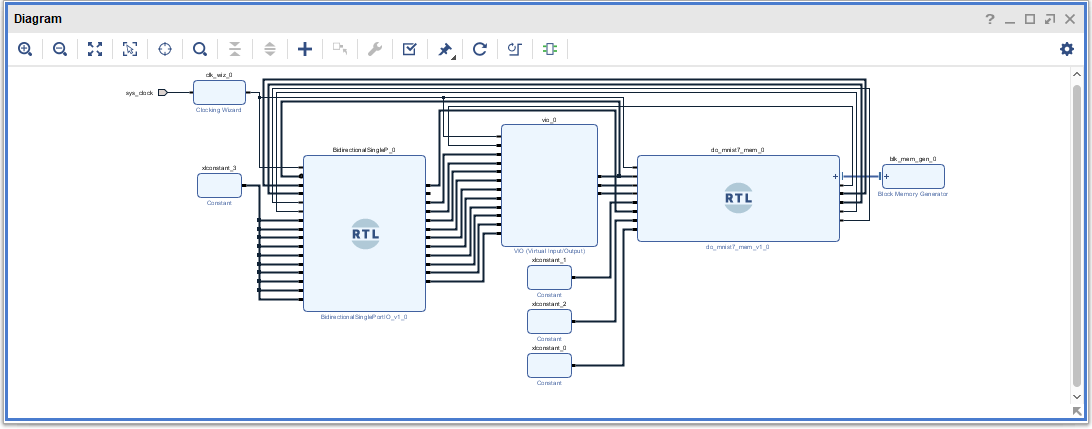Click the Zoom Out magnifier icon
The width and height of the screenshot is (1092, 429).
(60, 49)
